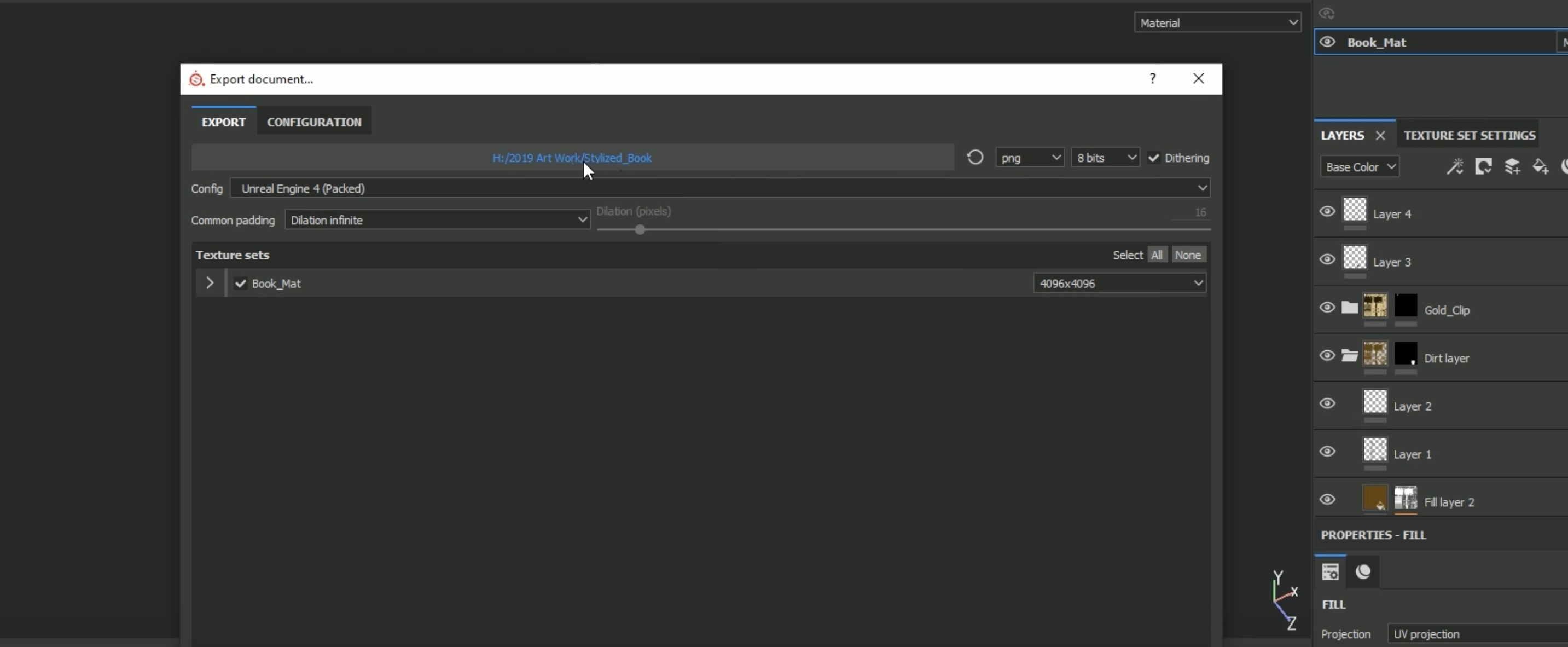The width and height of the screenshot is (1568, 647).
Task: Switch to TEXTURE SET SETTINGS tab
Action: pos(1470,135)
